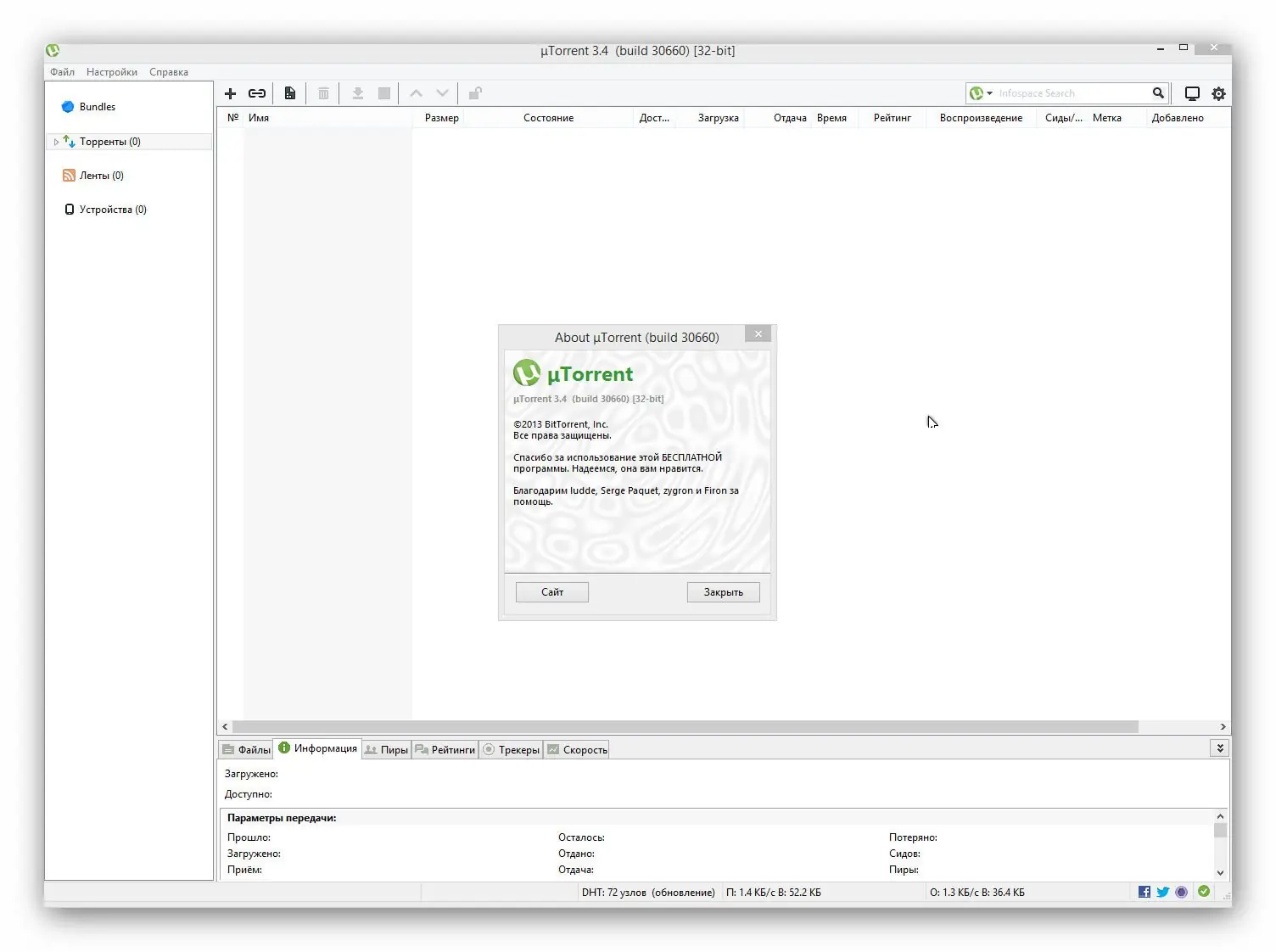The image size is (1276, 952).
Task: Click the Move Down Queue arrow
Action: point(442,93)
